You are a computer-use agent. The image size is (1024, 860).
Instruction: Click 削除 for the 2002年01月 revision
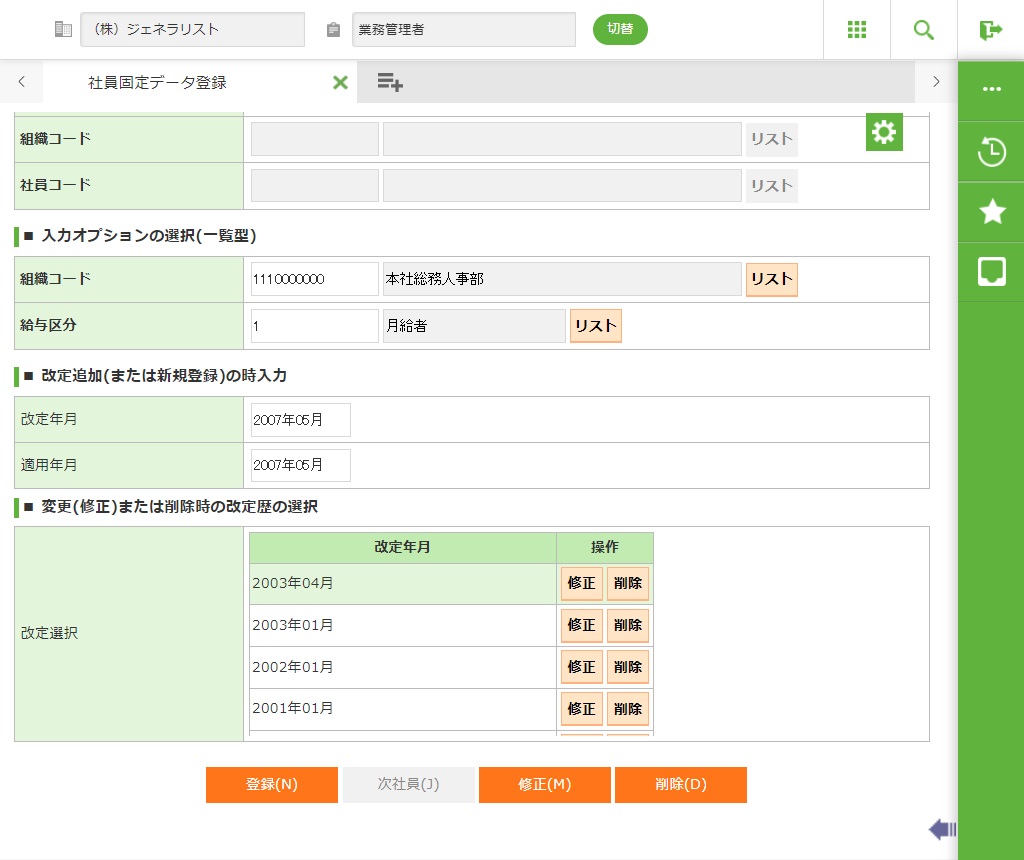tap(628, 667)
